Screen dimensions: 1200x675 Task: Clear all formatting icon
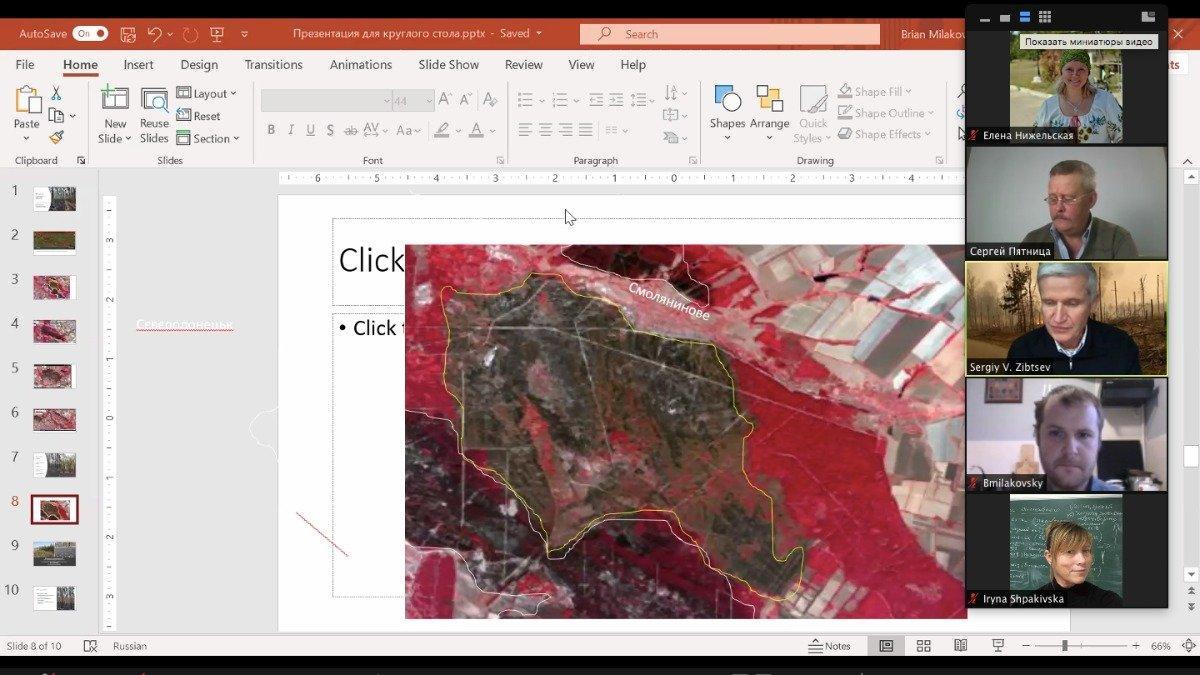[x=490, y=101]
